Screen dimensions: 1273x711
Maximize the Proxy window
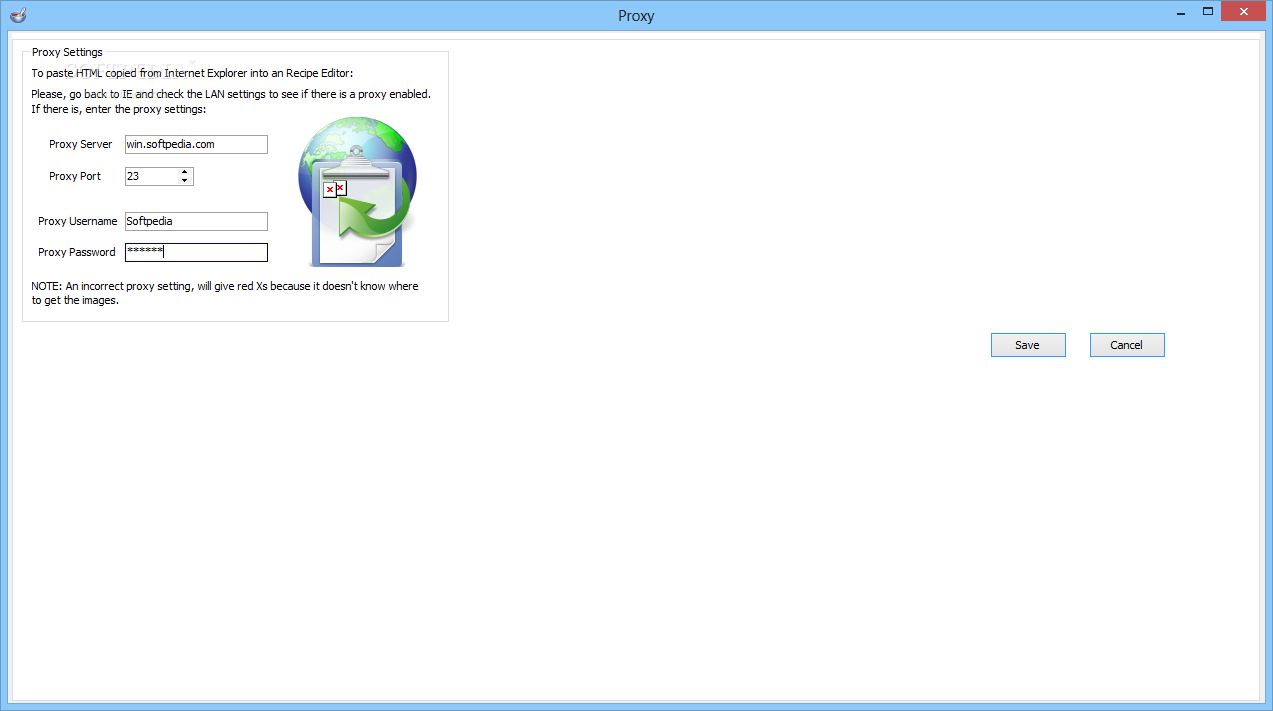pos(1208,12)
